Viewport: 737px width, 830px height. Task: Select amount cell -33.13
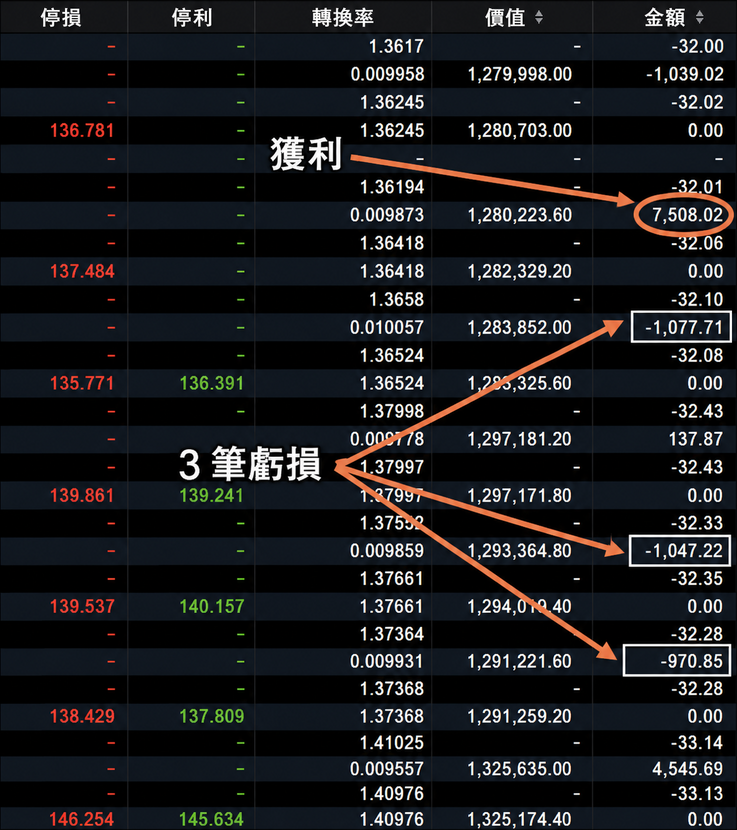coord(697,793)
